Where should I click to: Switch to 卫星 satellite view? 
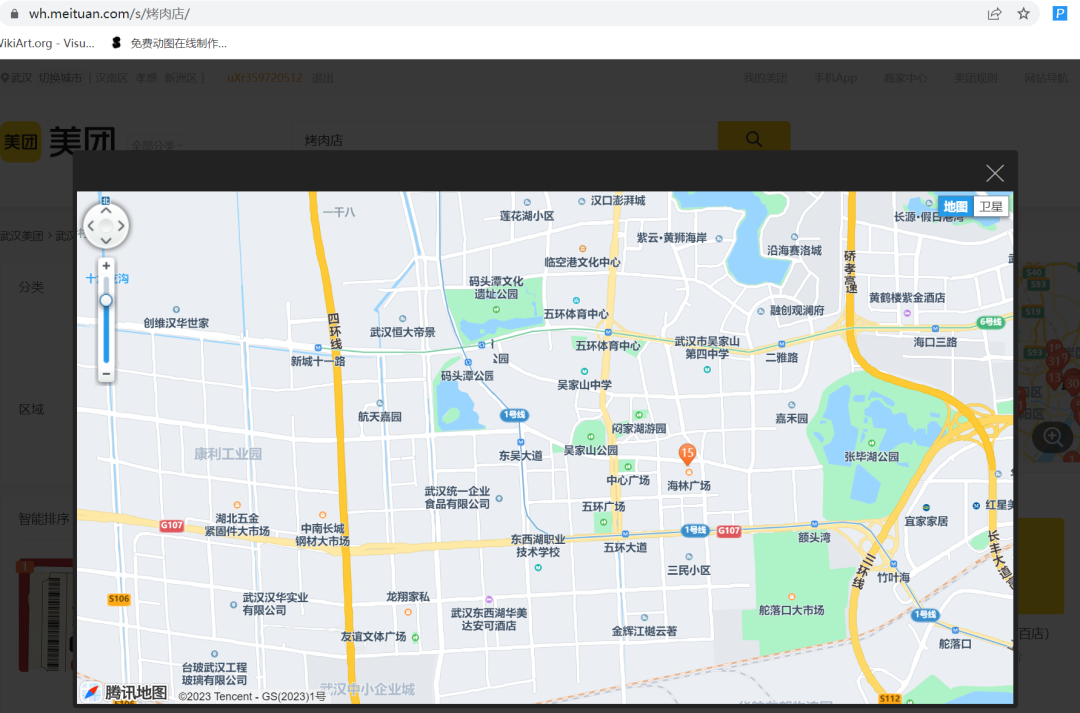click(x=990, y=207)
